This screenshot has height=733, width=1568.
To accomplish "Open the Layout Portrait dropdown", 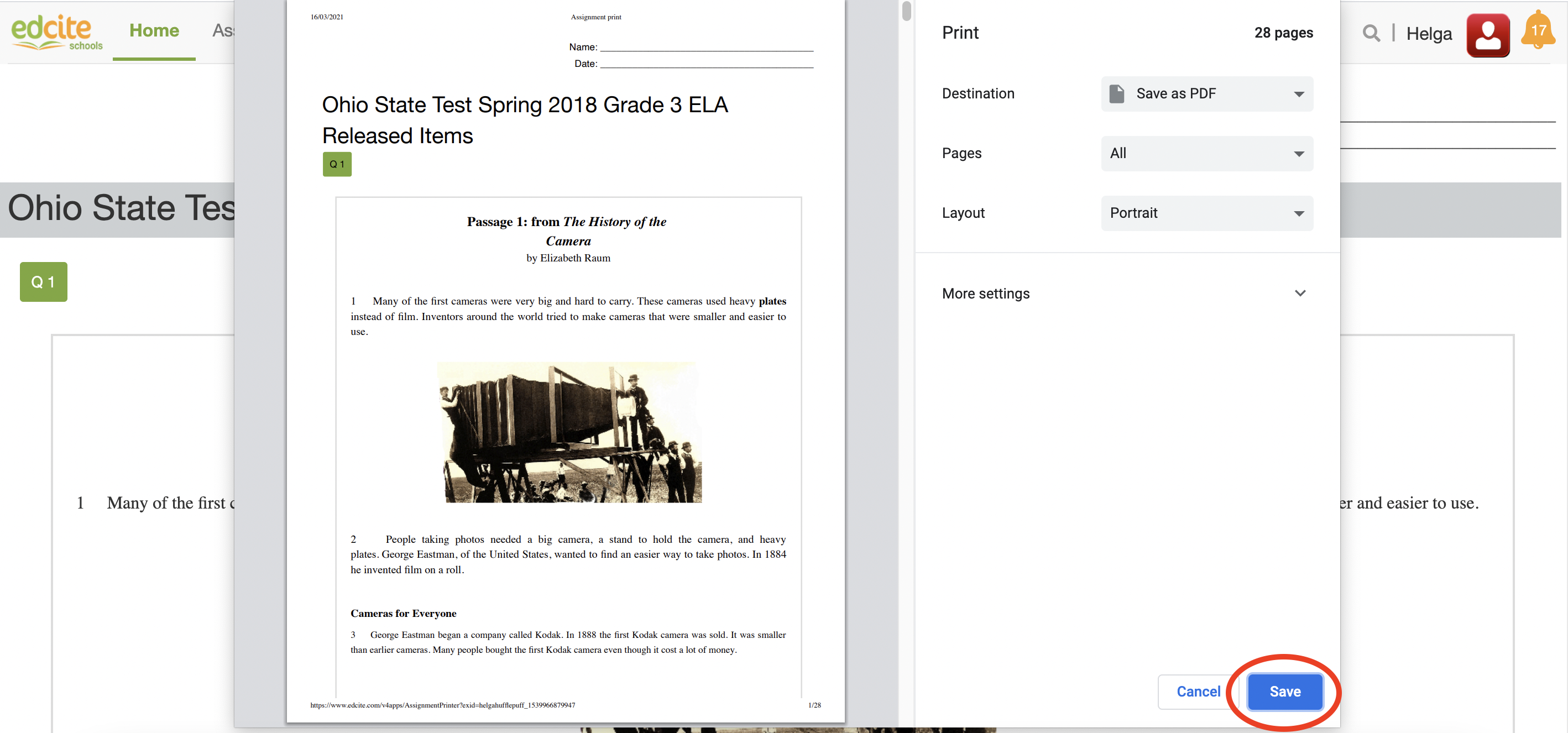I will (x=1206, y=213).
